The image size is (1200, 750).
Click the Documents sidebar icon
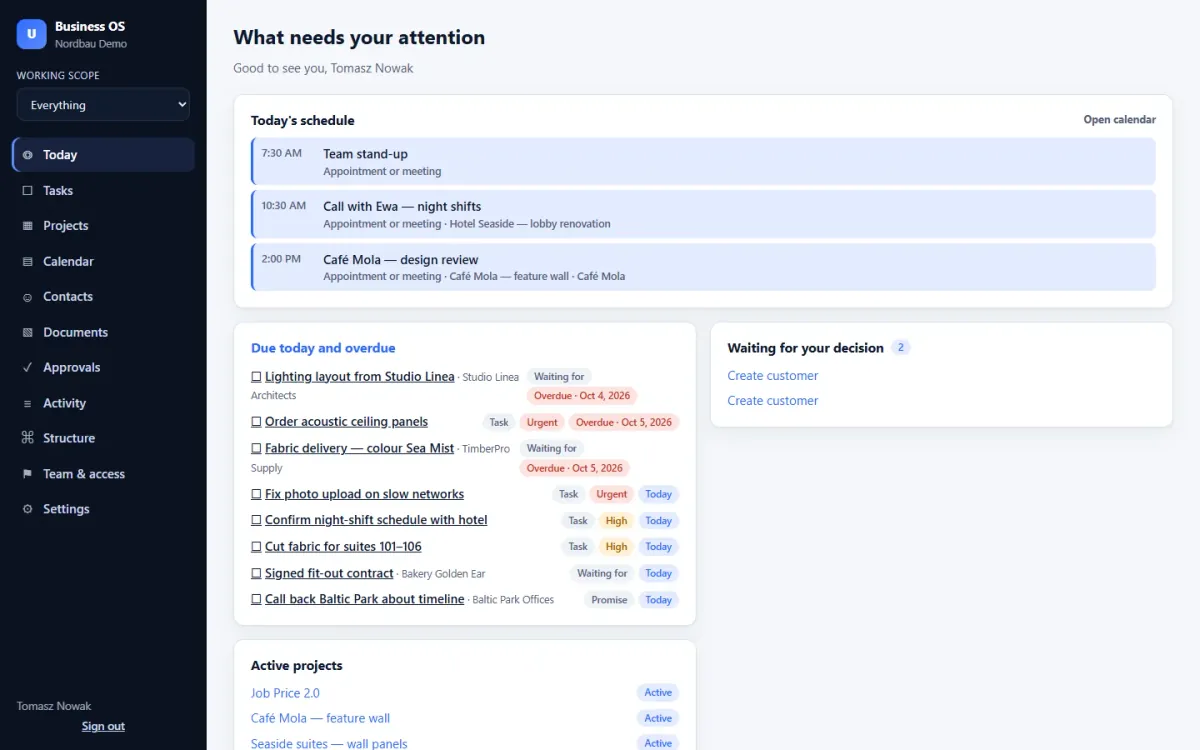pos(27,333)
